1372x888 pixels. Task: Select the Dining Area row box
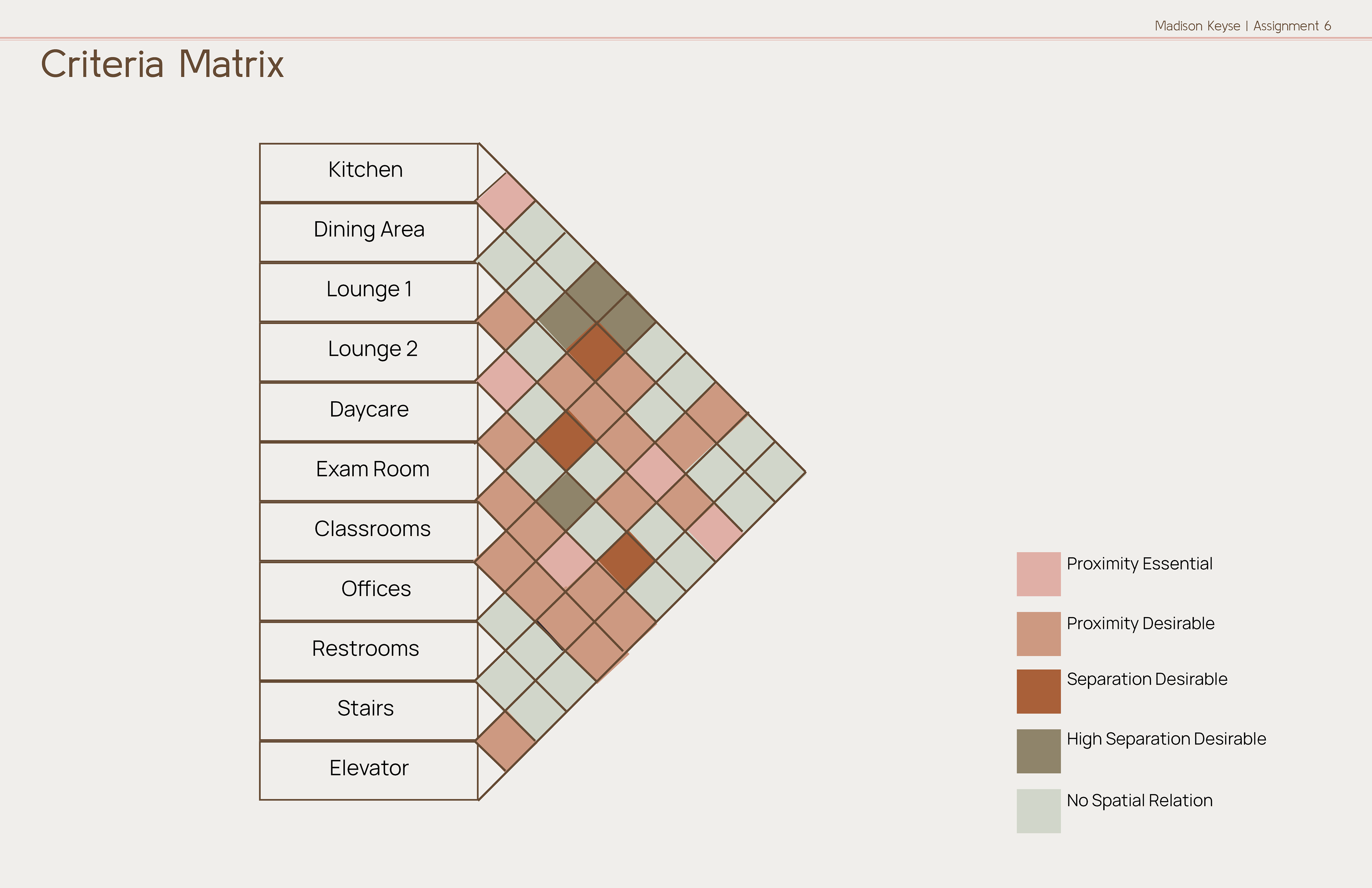click(x=369, y=232)
